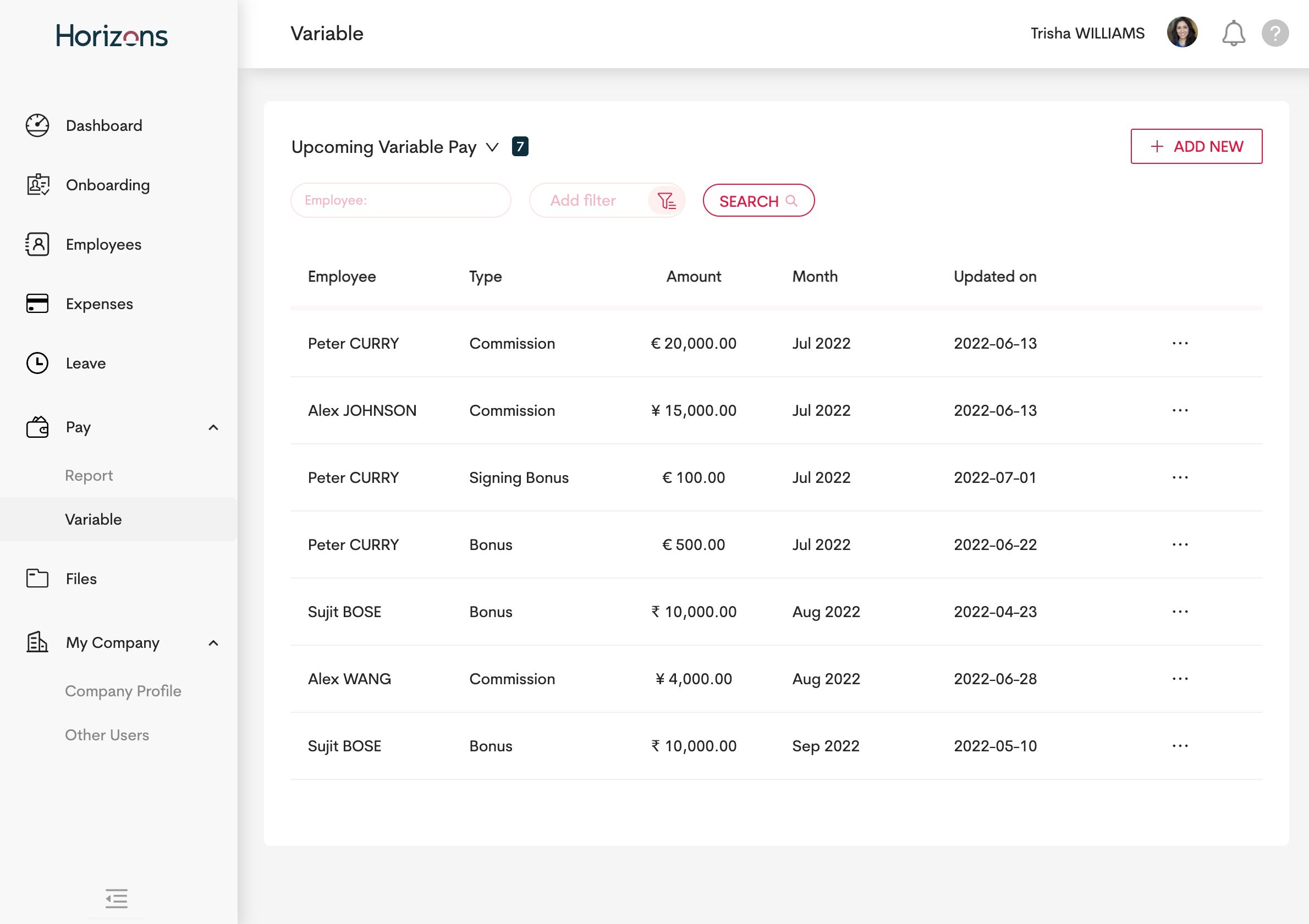Image resolution: width=1309 pixels, height=924 pixels.
Task: Click the Expenses card icon
Action: (x=37, y=304)
